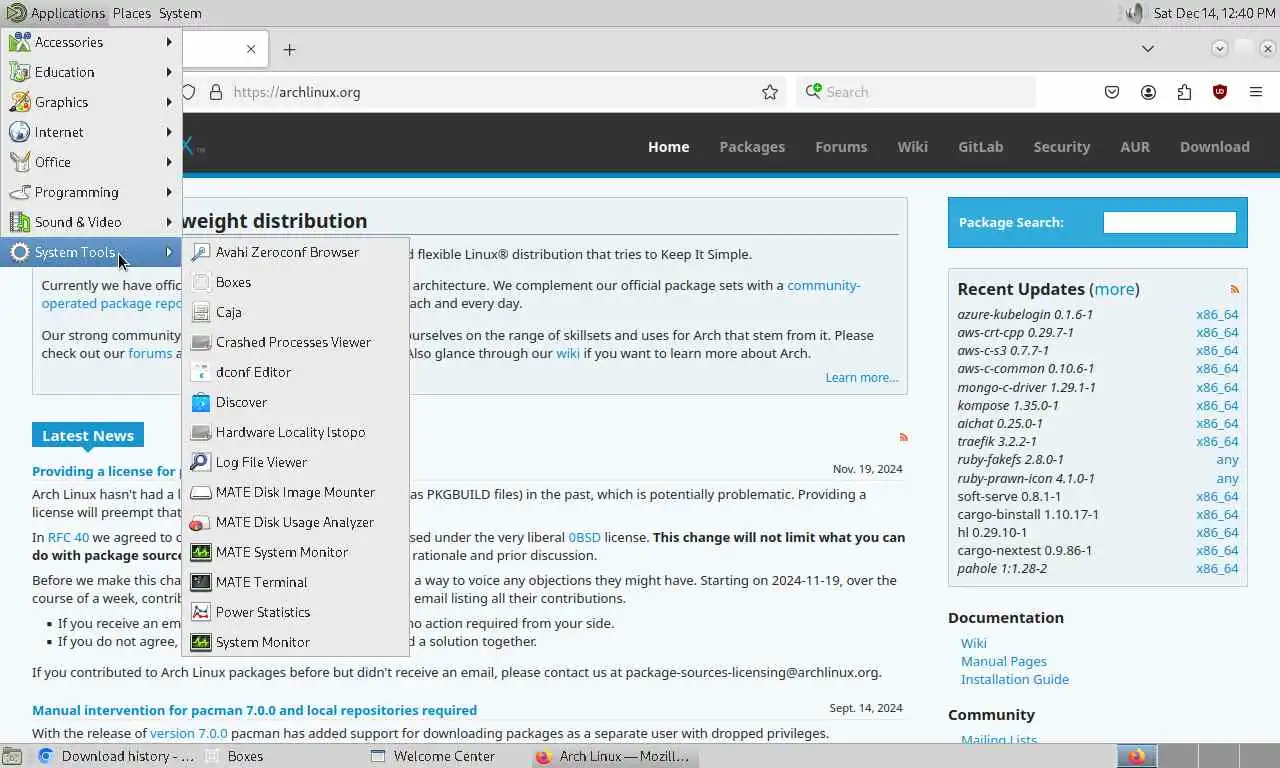Go to Packages in site navigation
This screenshot has width=1280, height=768.
tap(752, 146)
